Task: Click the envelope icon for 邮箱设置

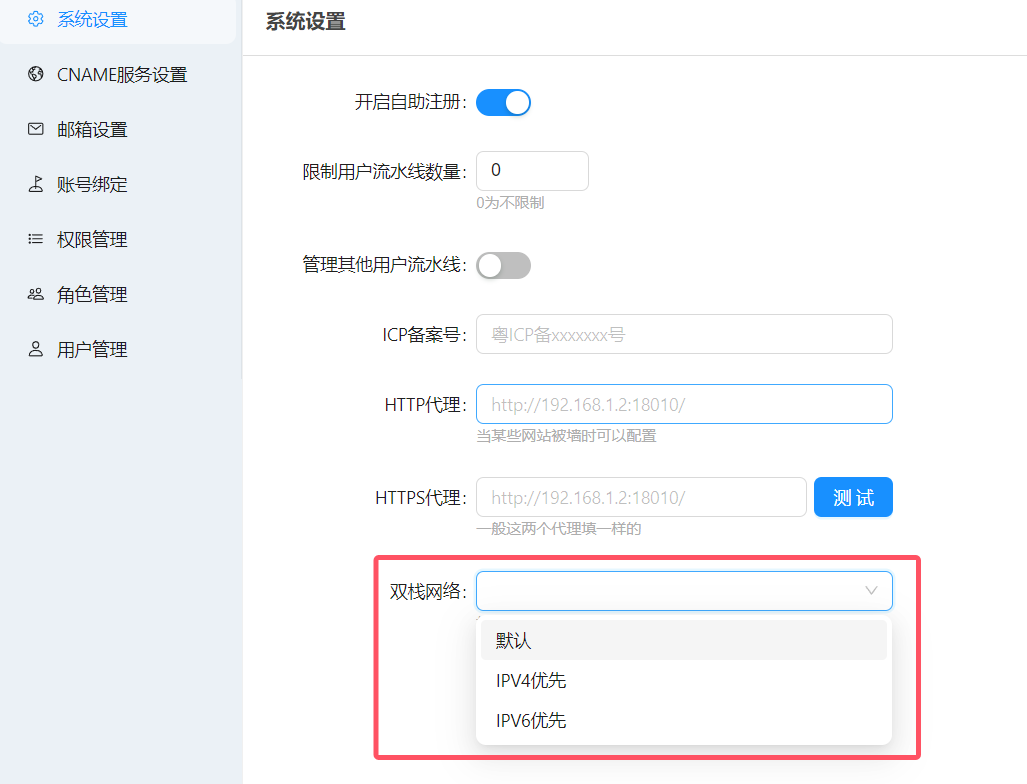Action: 36,129
